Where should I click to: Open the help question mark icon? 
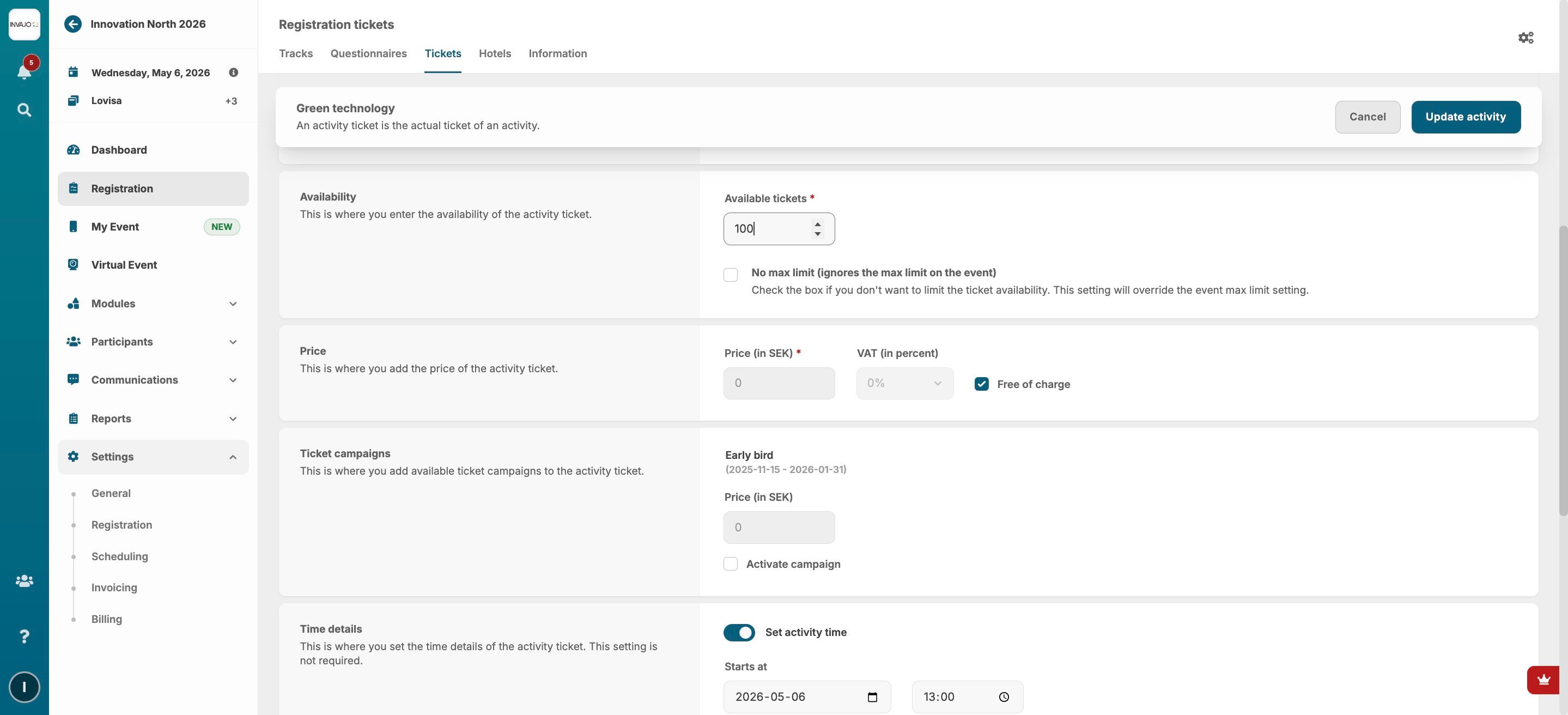pyautogui.click(x=25, y=637)
